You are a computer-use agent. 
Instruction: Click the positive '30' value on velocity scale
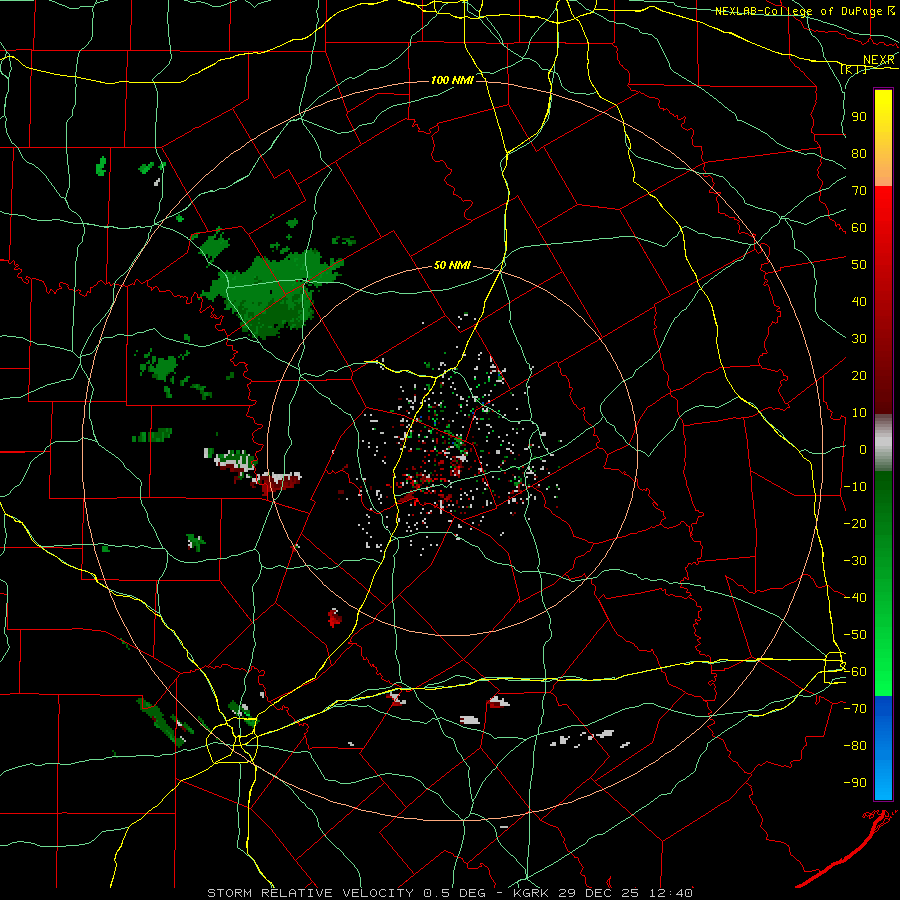pos(859,339)
